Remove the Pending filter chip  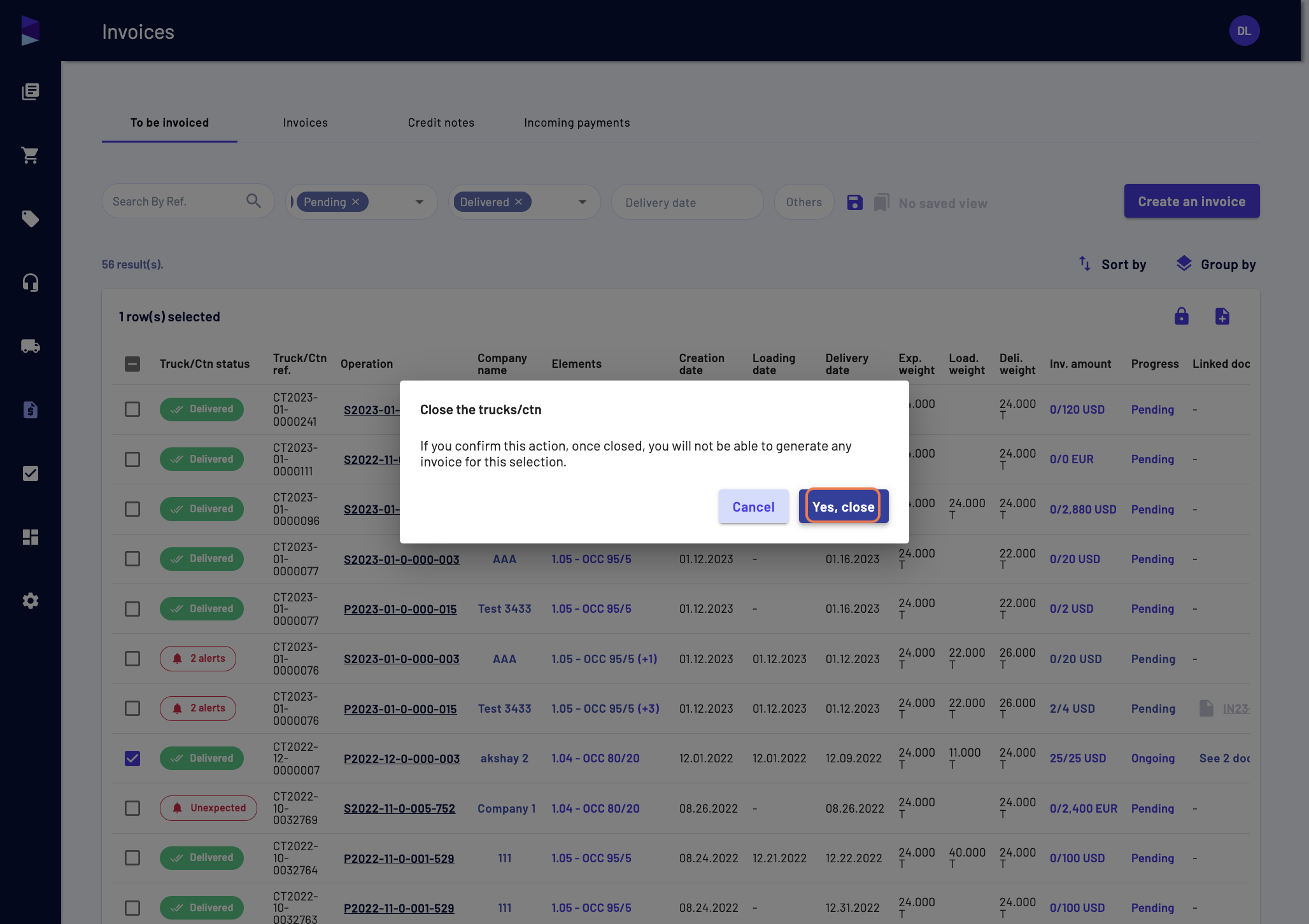(x=356, y=202)
